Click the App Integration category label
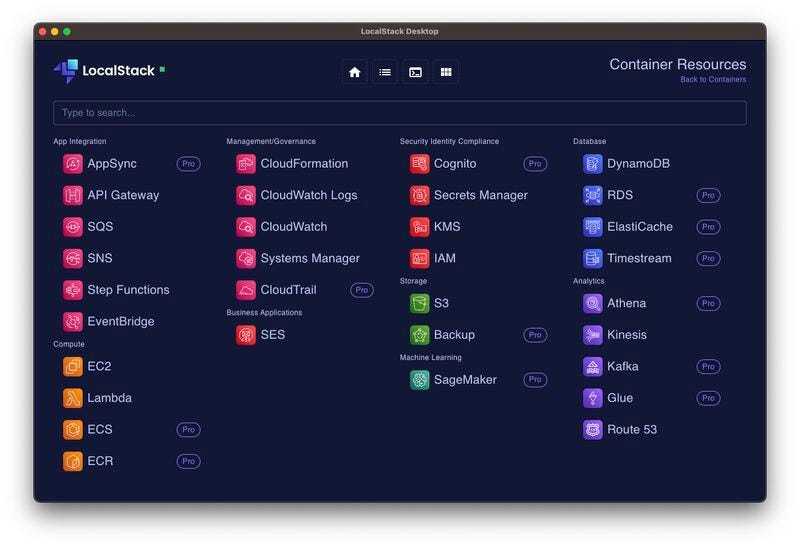Viewport: 800px width, 547px height. tap(80, 141)
